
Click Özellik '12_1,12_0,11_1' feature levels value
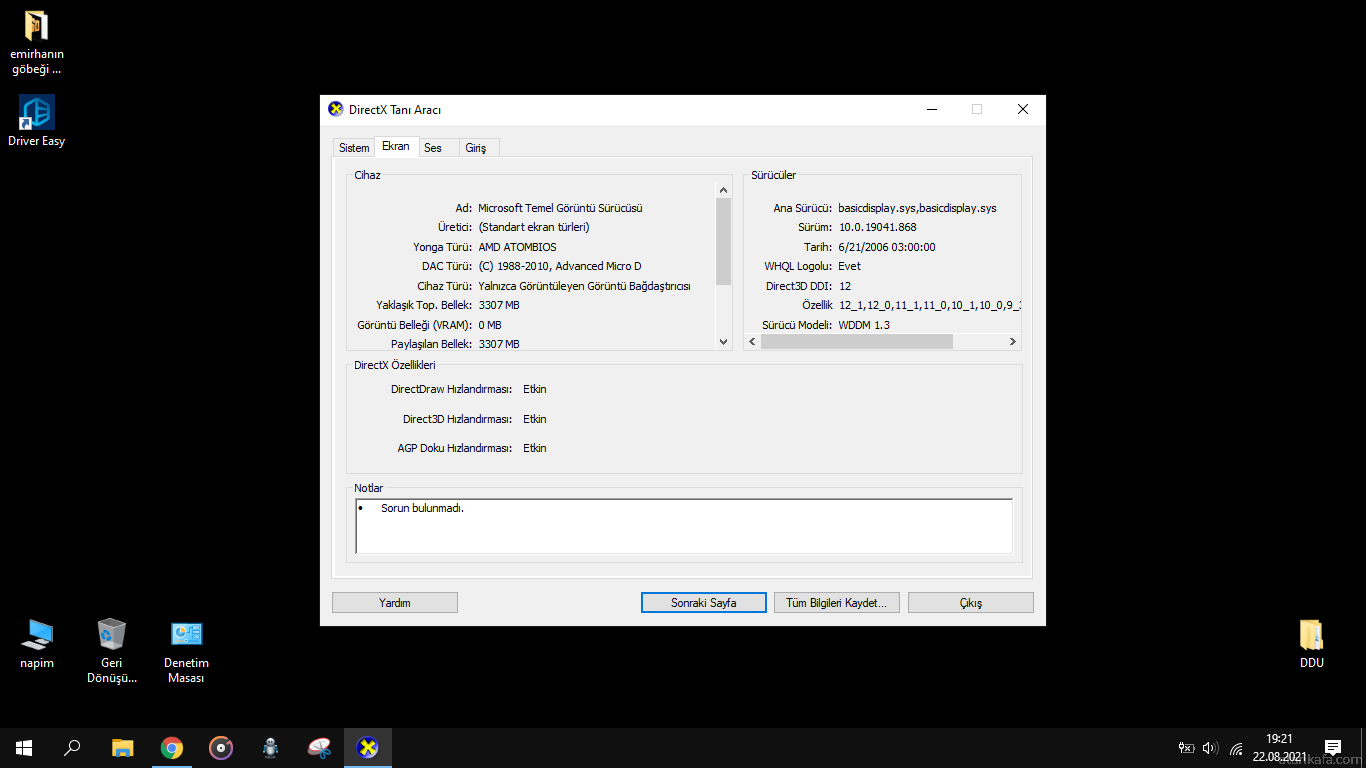click(929, 305)
